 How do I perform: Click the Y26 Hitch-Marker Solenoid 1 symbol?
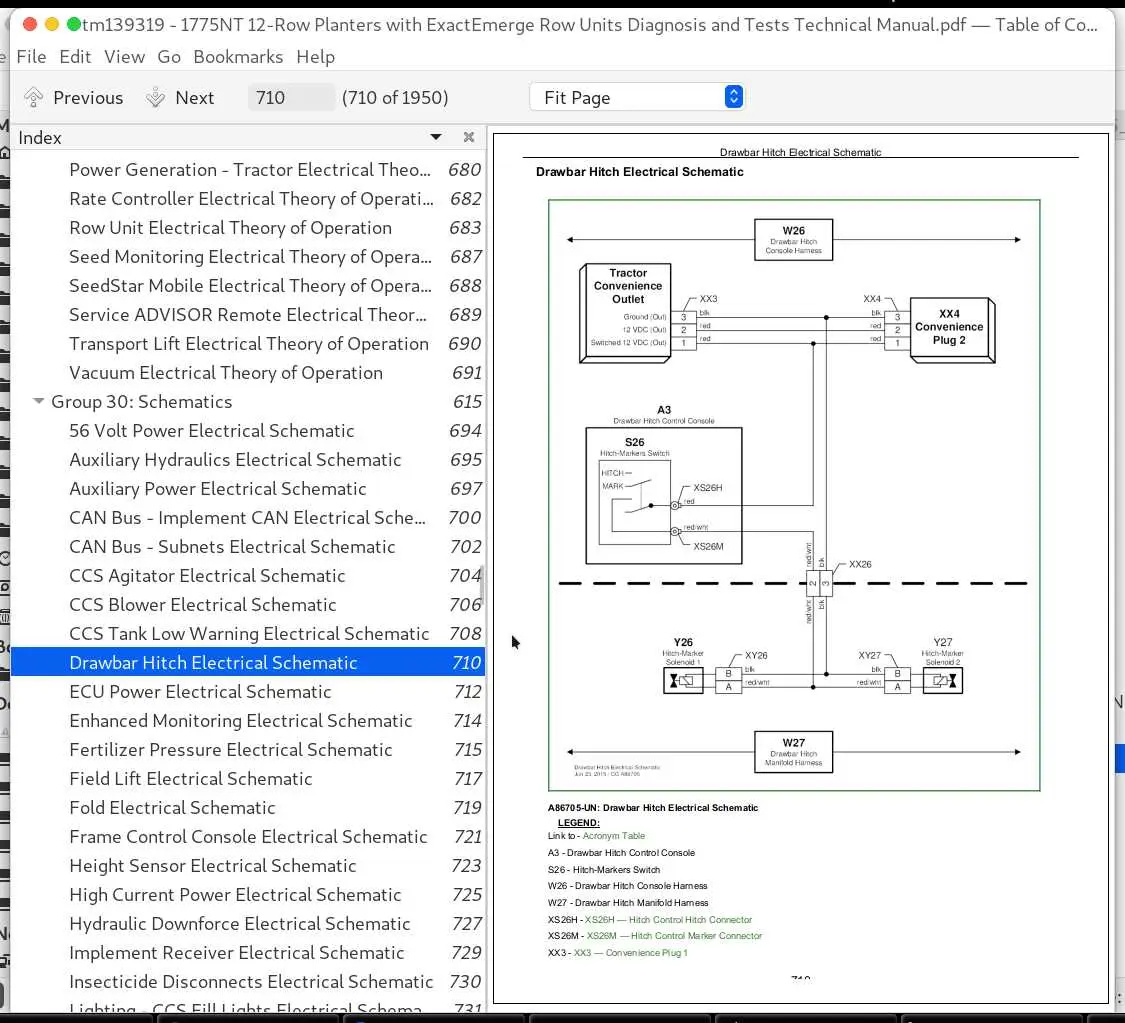pos(683,681)
